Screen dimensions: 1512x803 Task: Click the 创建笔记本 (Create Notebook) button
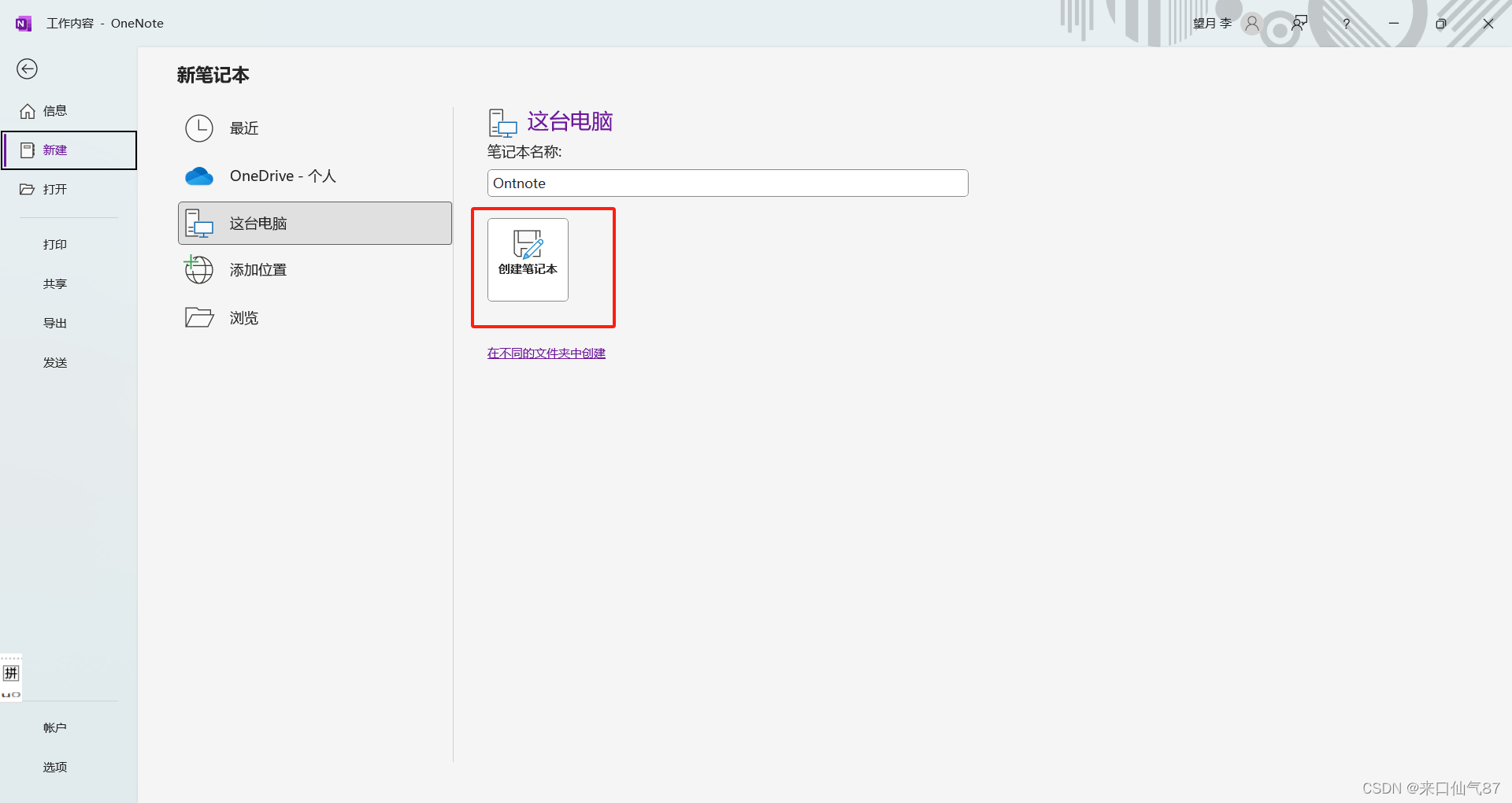[x=528, y=260]
